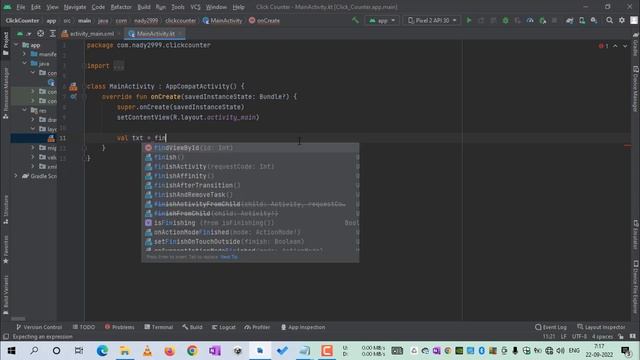Toggle the Build Variants side panel
The image size is (640, 360).
pos(6,295)
